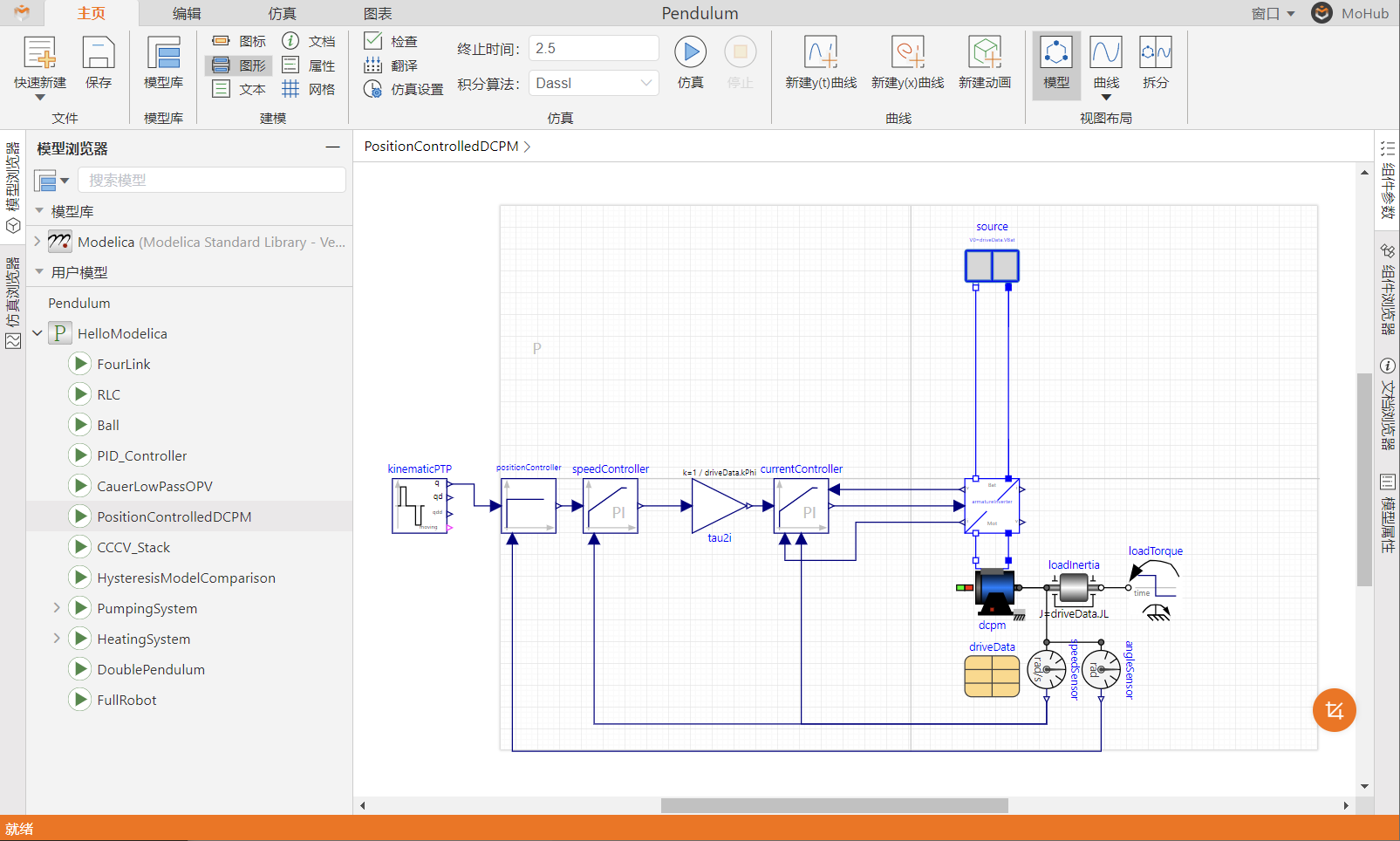Open the Model Library (模型库) icon
The image size is (1400, 841).
point(163,54)
